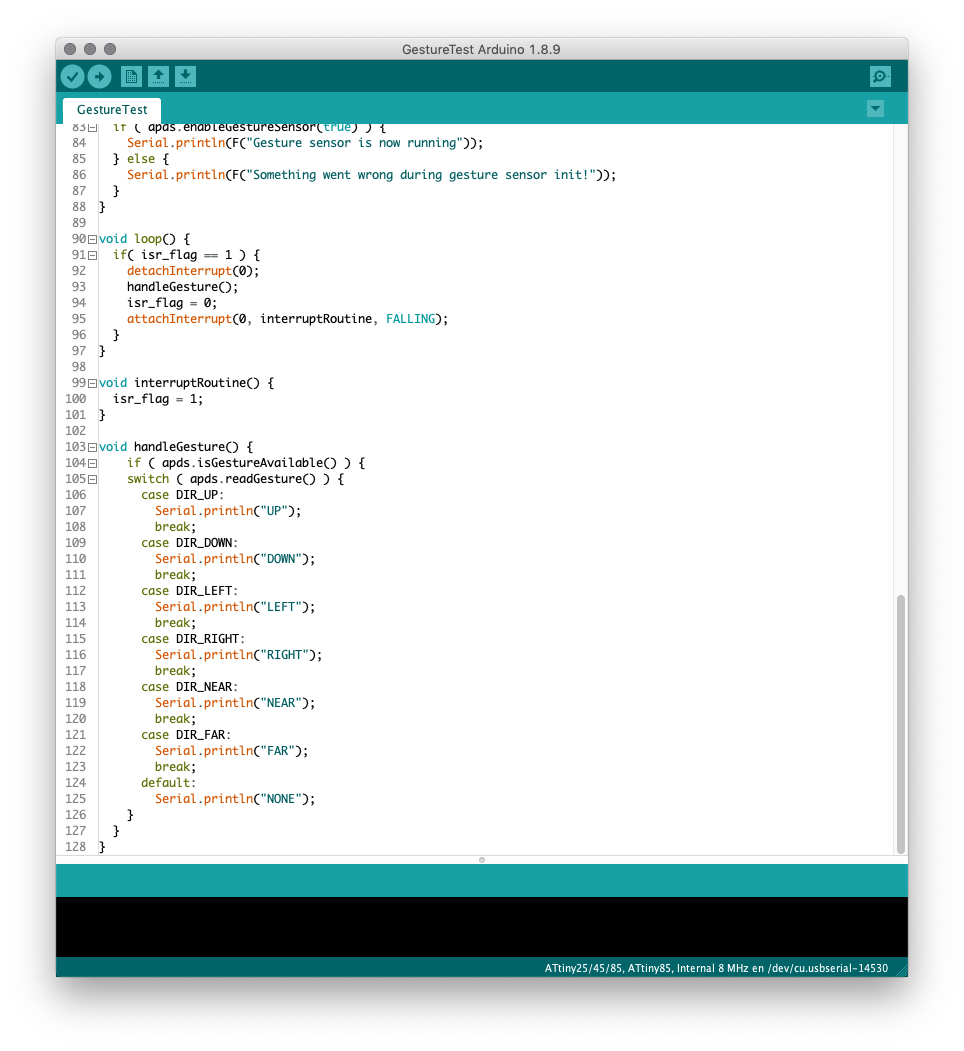This screenshot has height=1051, width=964.
Task: Open the Serial Monitor magnifier icon
Action: point(880,76)
